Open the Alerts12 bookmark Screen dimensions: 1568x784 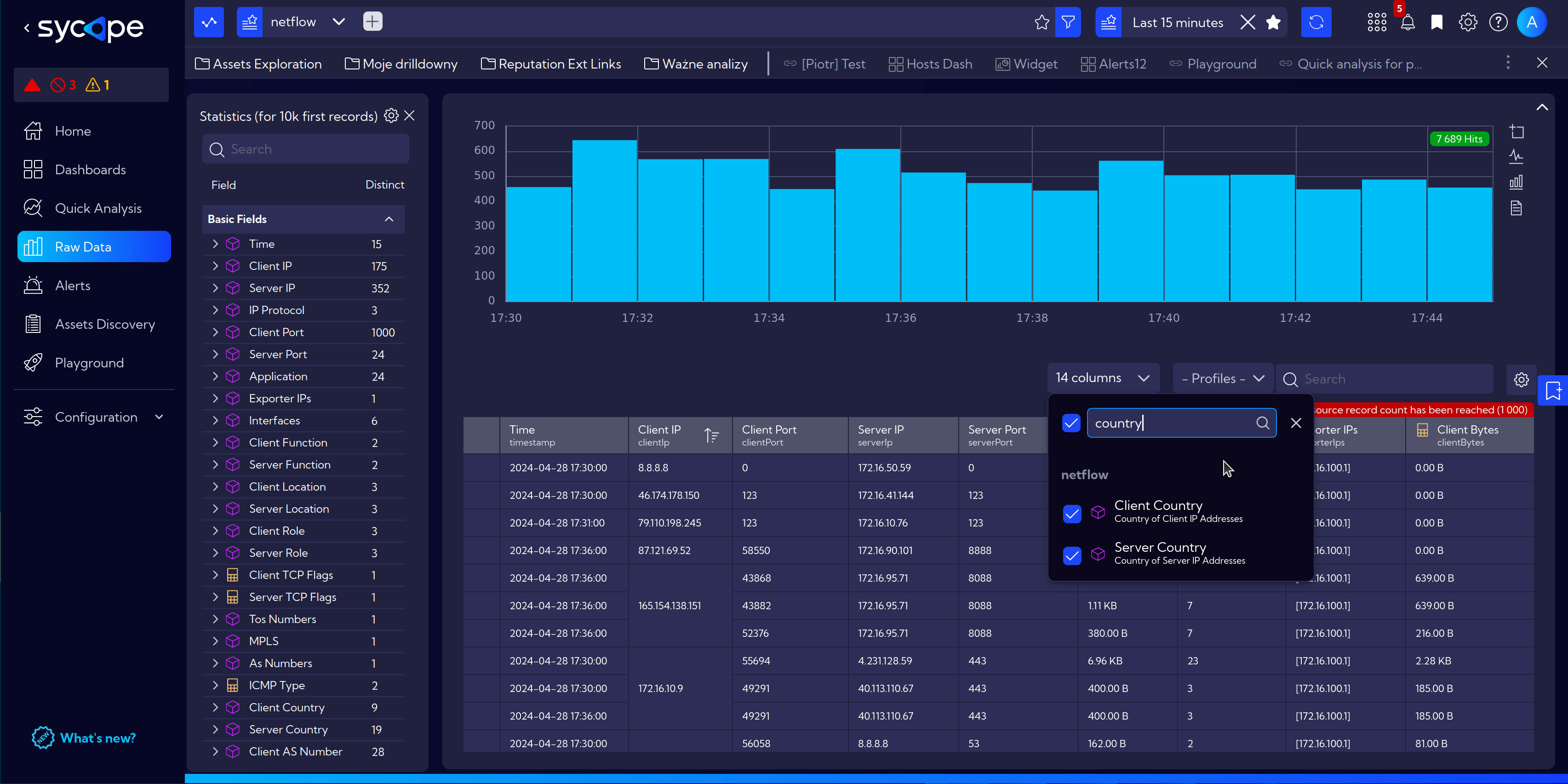click(x=1113, y=63)
